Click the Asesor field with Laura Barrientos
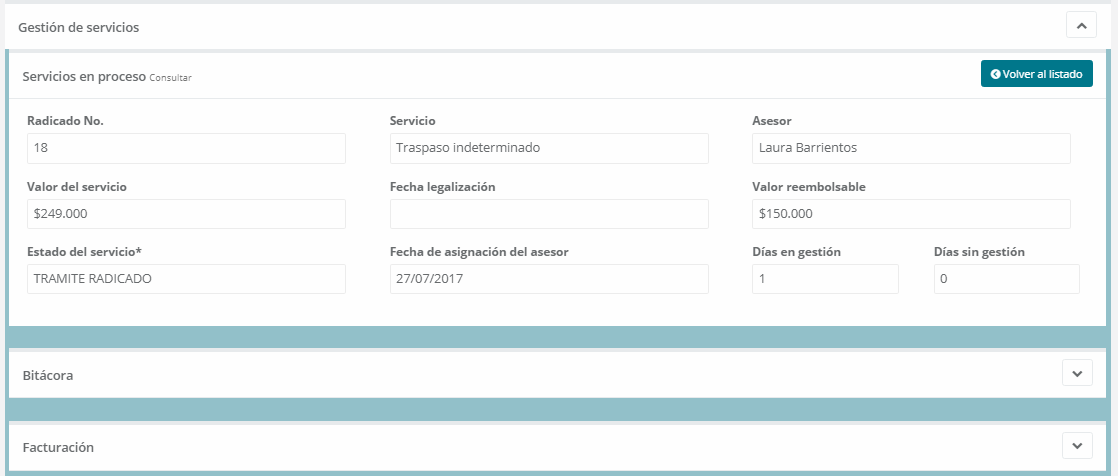The image size is (1118, 476). coord(910,148)
